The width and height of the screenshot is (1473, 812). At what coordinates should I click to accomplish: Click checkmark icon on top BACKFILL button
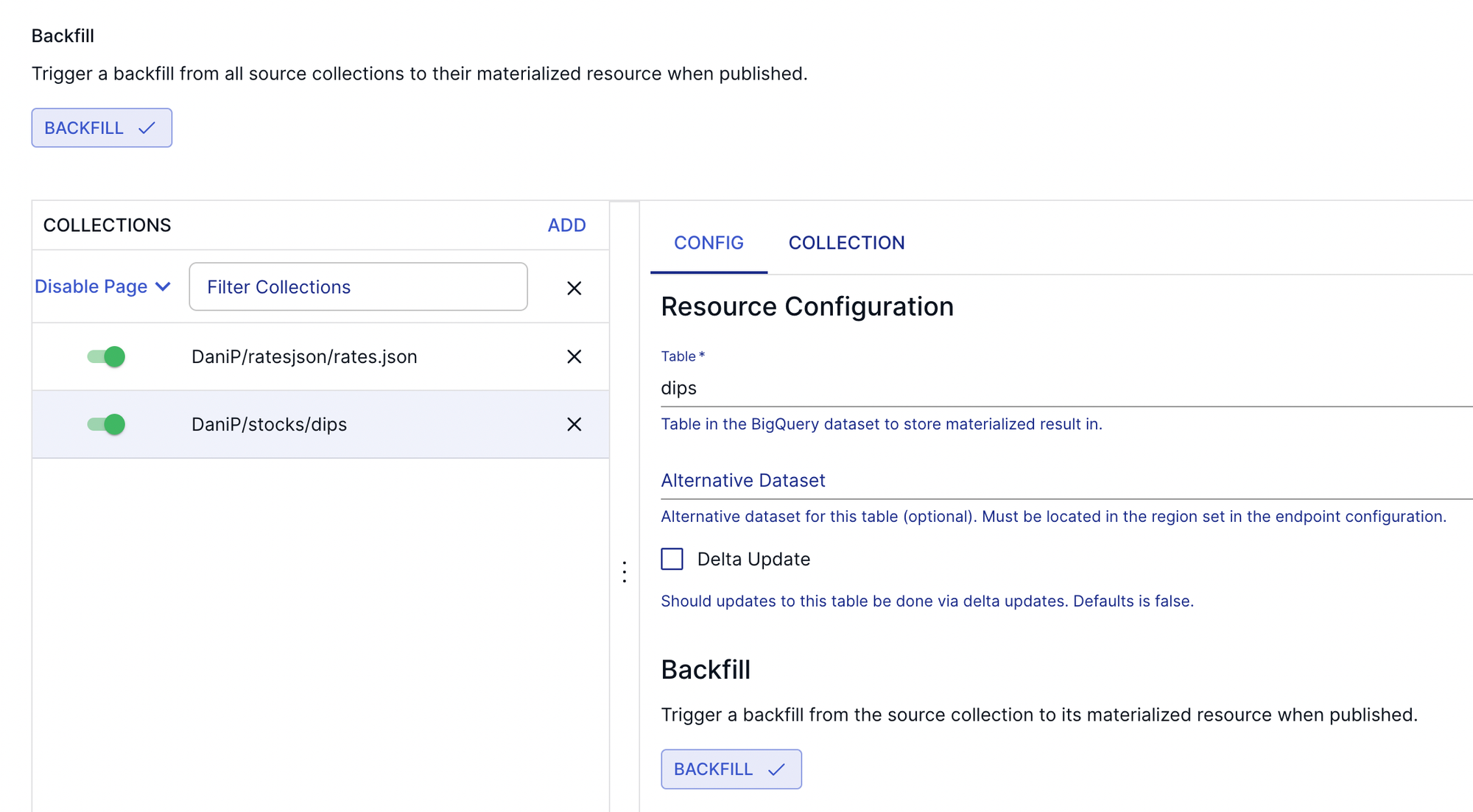147,128
